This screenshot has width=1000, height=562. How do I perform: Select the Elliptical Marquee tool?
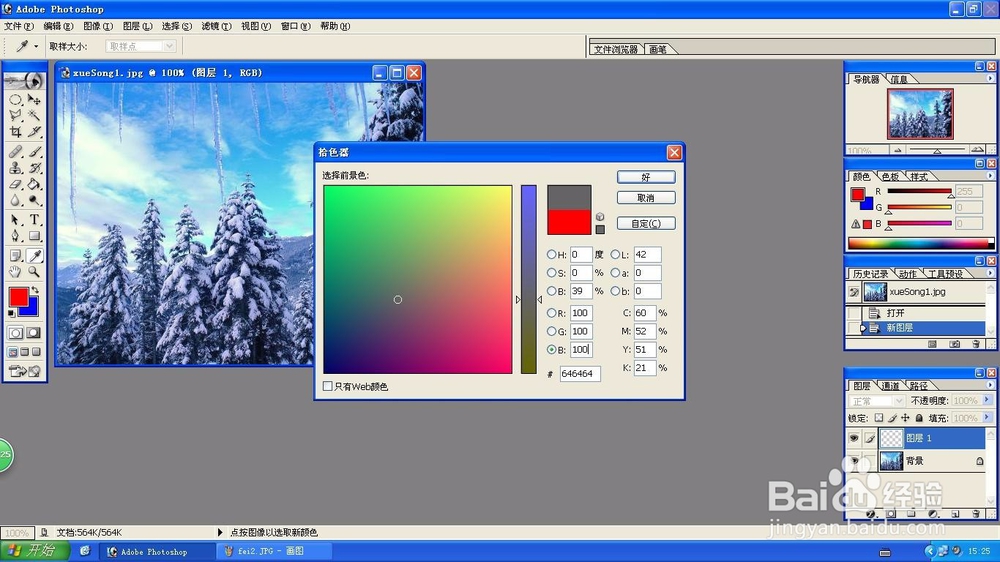[15, 100]
